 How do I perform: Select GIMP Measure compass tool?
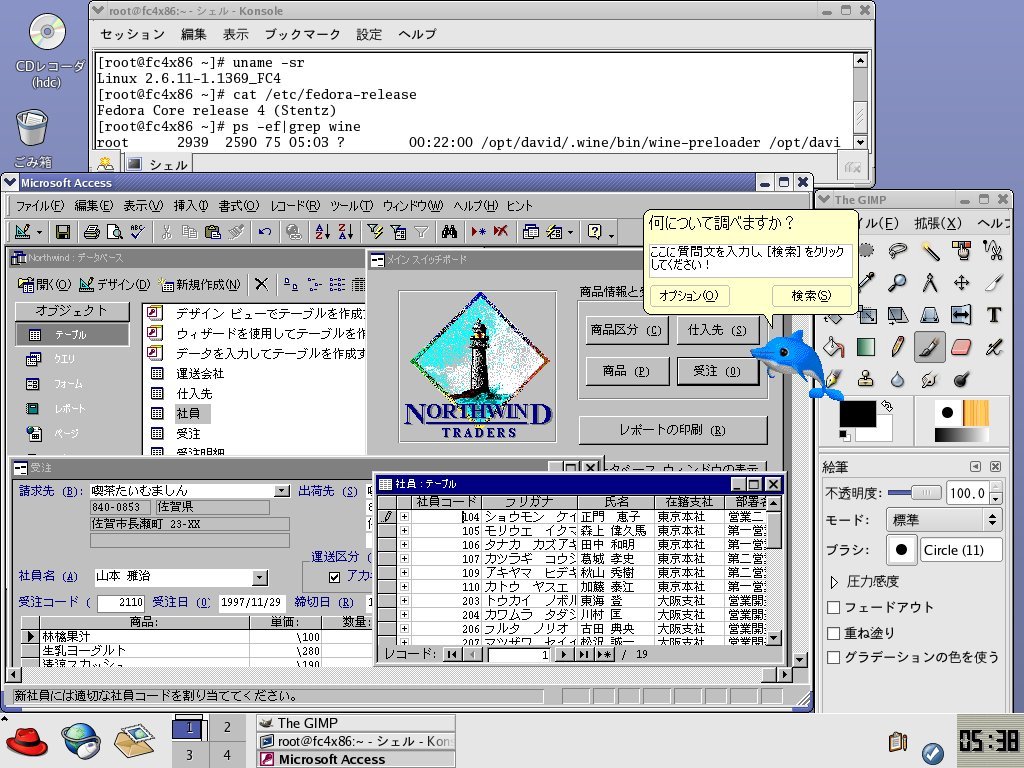tap(929, 282)
